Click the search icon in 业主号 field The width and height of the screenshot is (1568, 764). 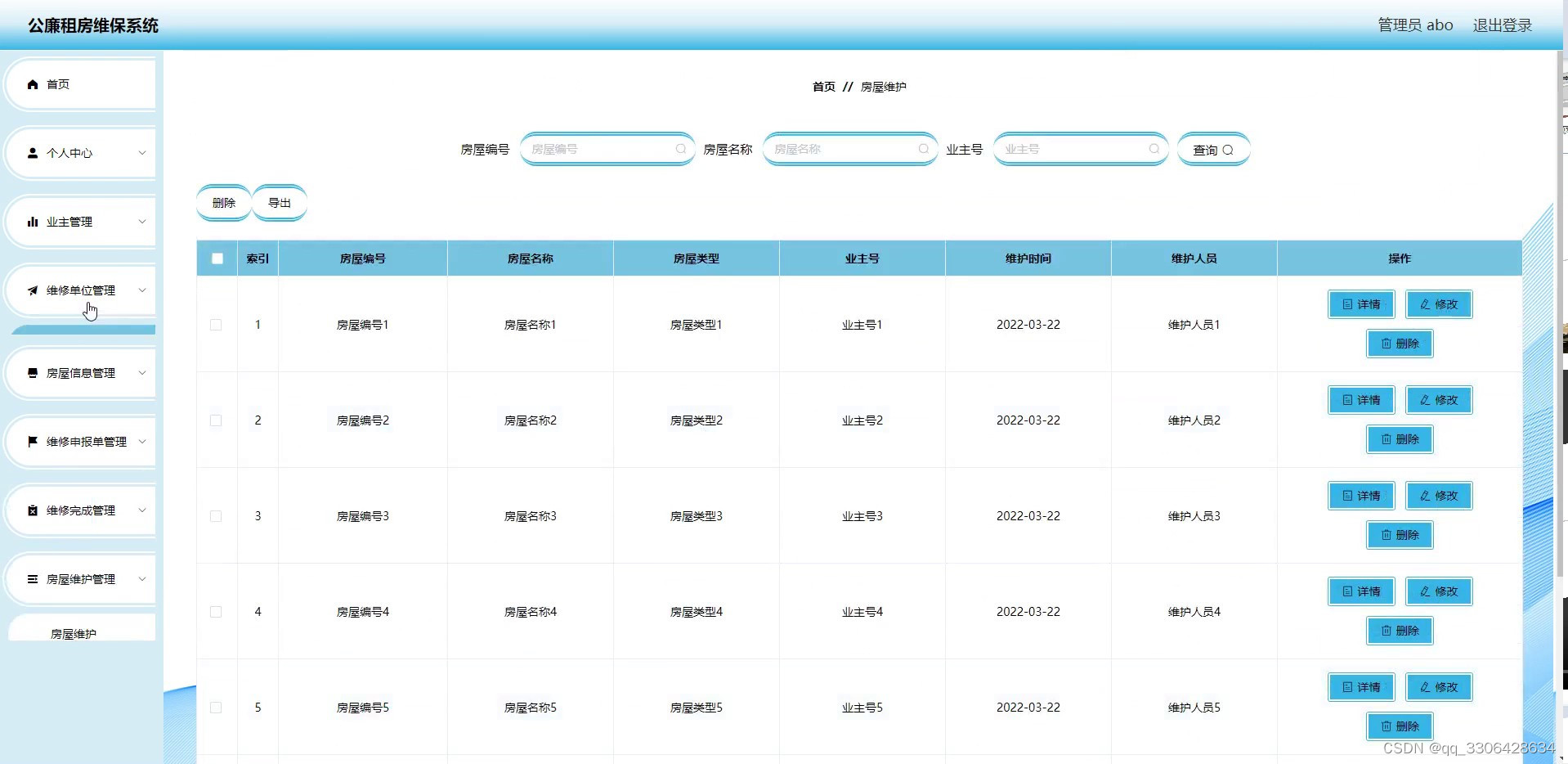click(x=1154, y=149)
